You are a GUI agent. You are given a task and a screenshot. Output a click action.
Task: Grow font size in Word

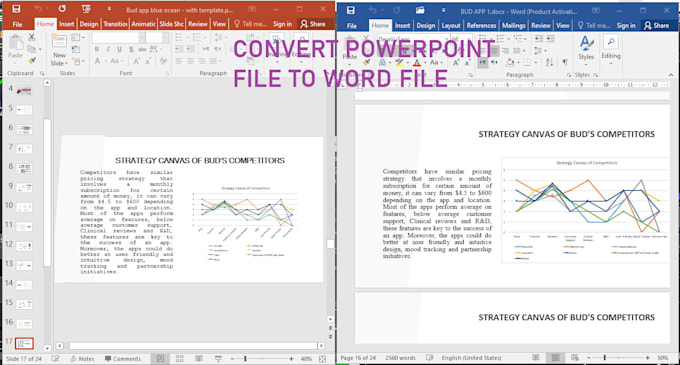pos(456,63)
